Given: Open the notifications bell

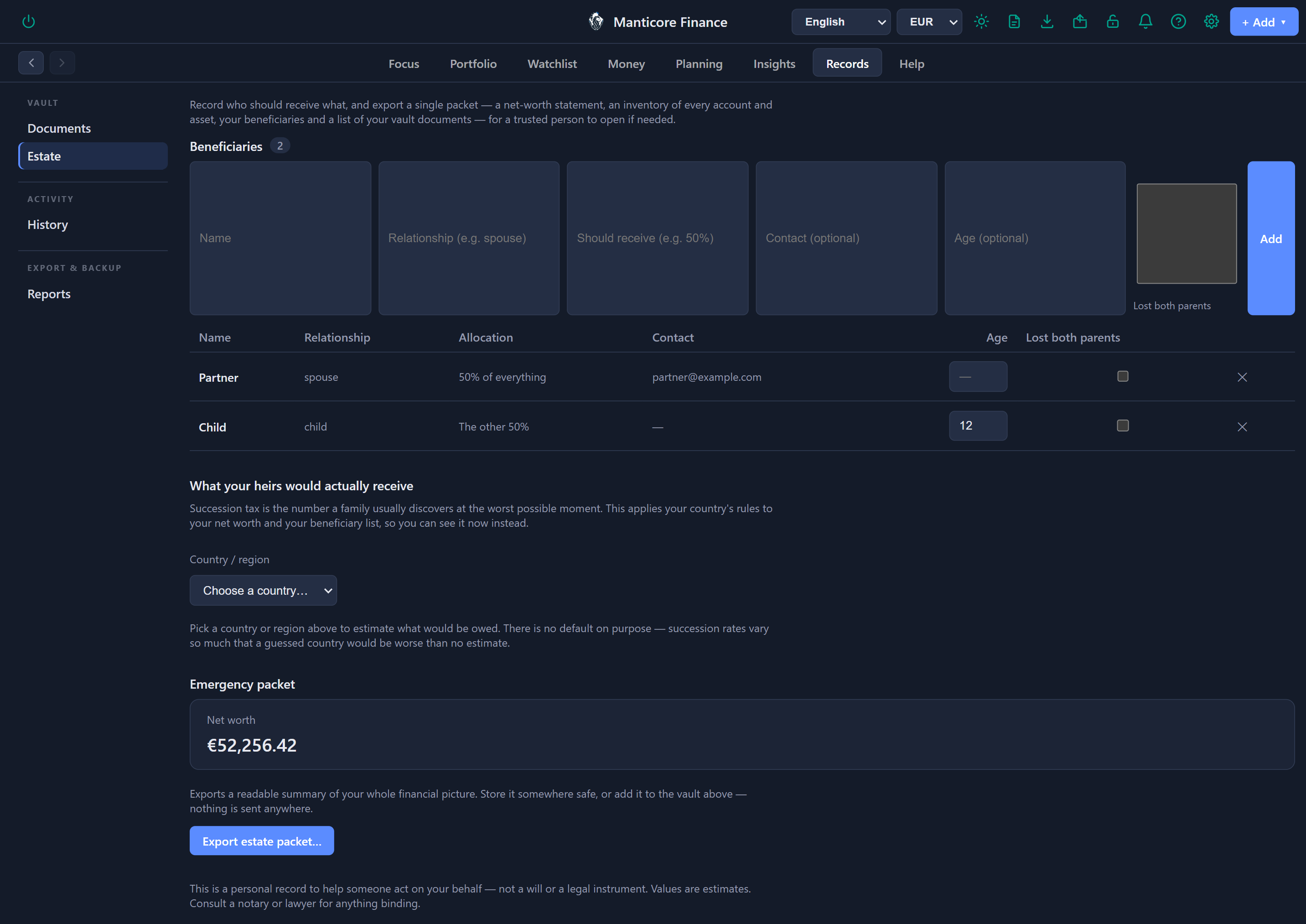Looking at the screenshot, I should [x=1145, y=21].
